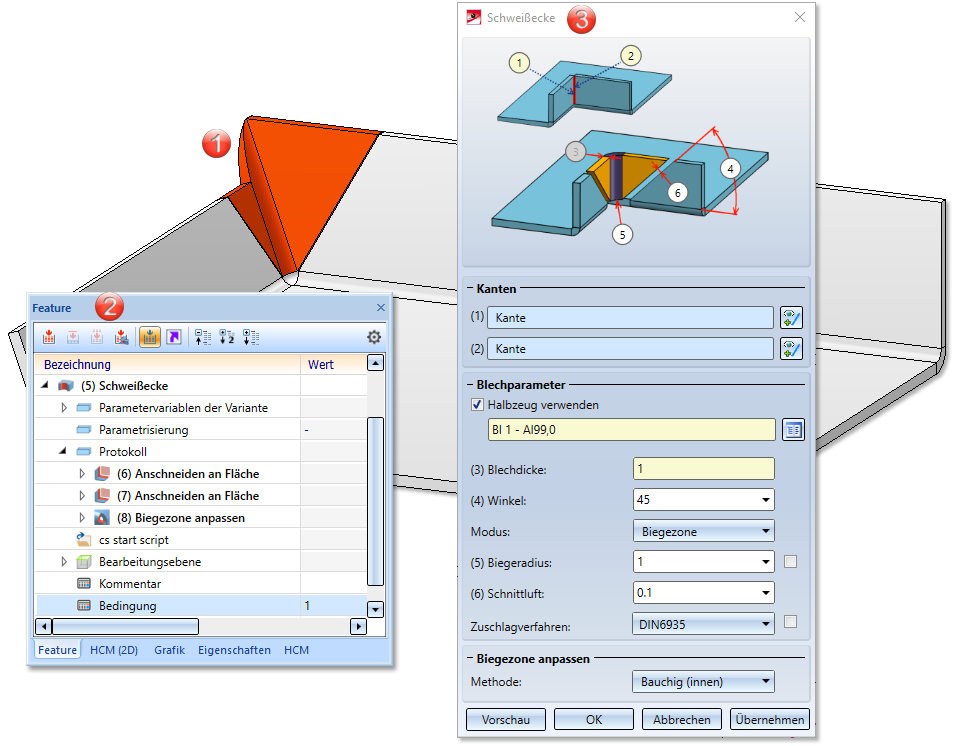Switch to the Eigenschaften tab

coord(234,650)
